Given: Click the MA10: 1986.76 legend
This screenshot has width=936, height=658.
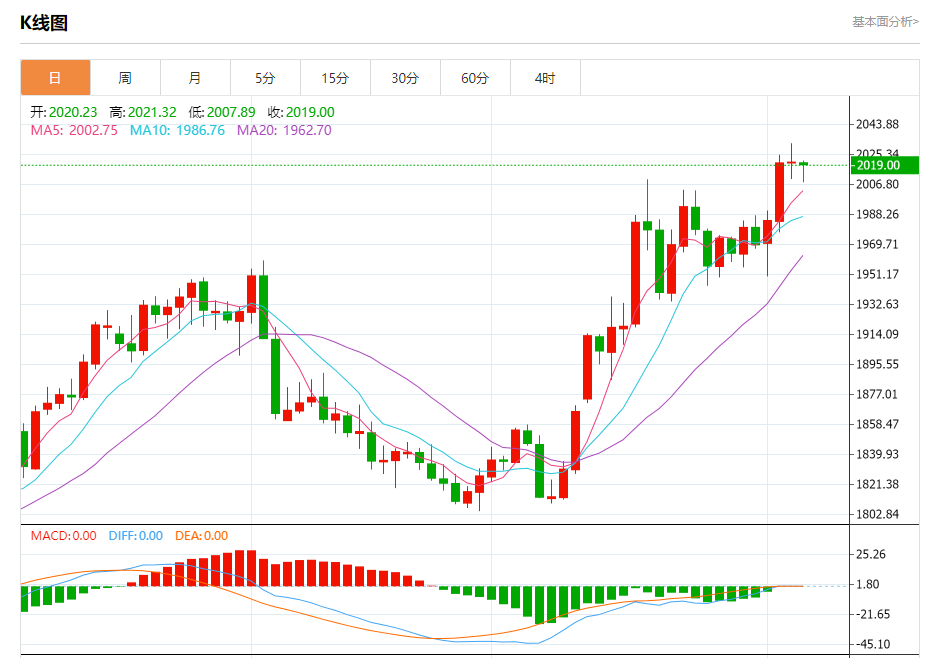Looking at the screenshot, I should coord(177,130).
